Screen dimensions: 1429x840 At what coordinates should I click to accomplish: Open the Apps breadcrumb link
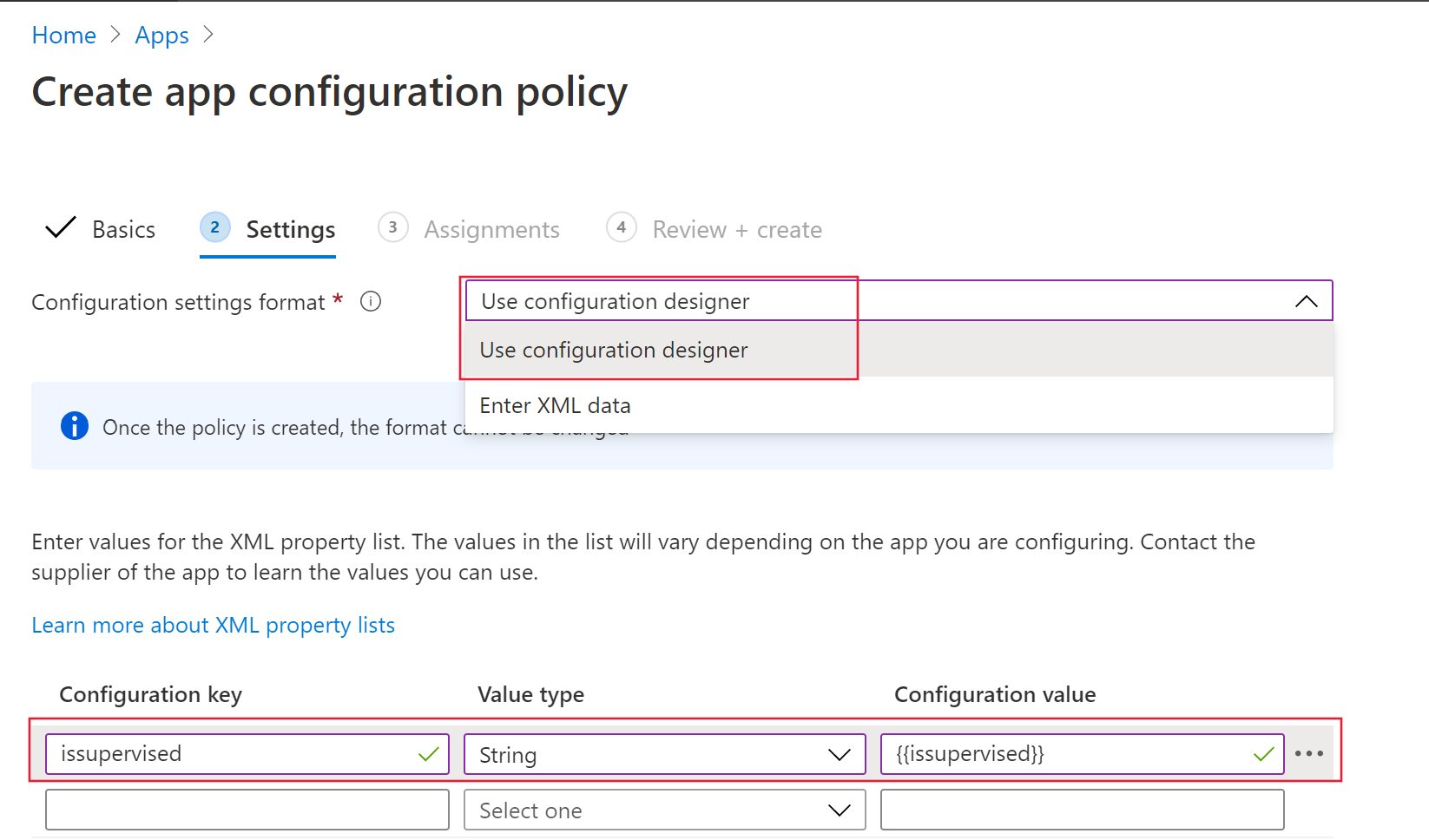(x=161, y=35)
